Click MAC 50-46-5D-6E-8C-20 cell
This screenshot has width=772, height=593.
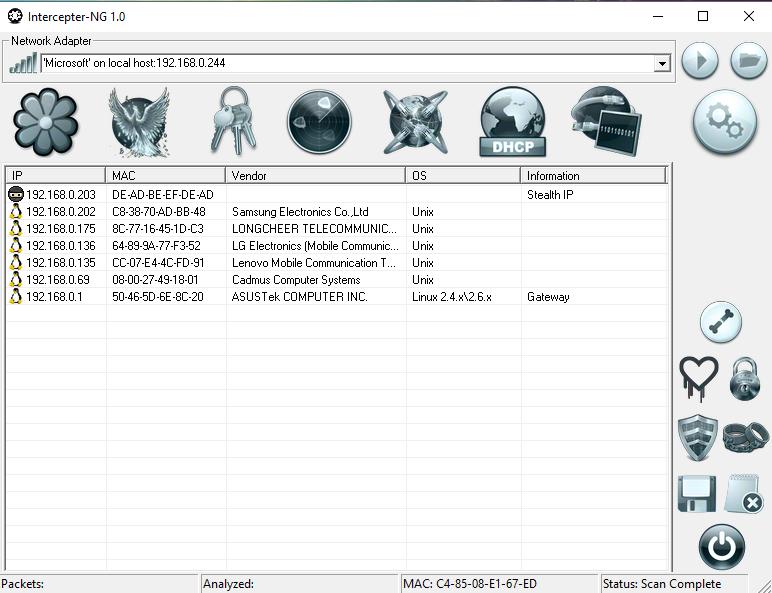point(158,297)
